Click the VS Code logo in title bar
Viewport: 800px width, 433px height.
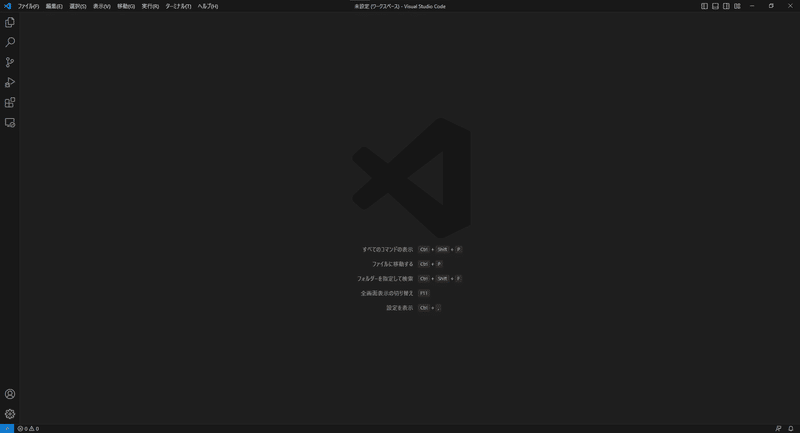[x=7, y=6]
